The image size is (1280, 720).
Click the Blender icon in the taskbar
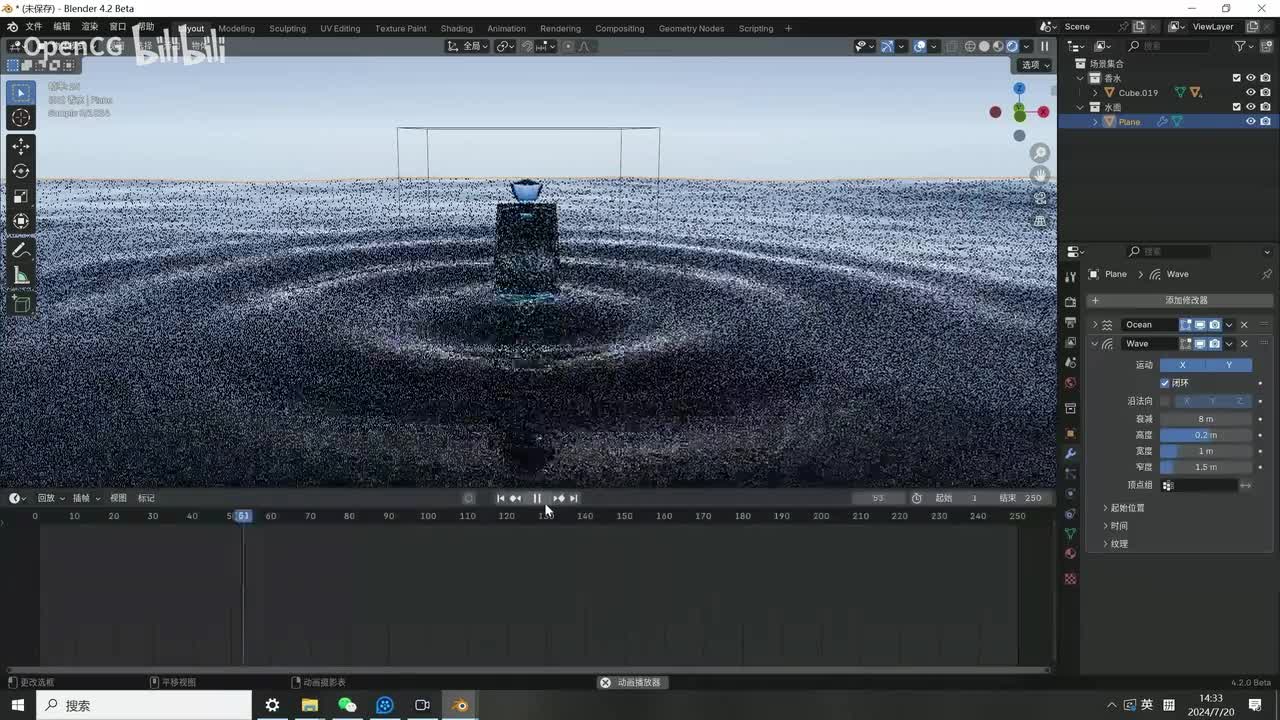tap(460, 705)
